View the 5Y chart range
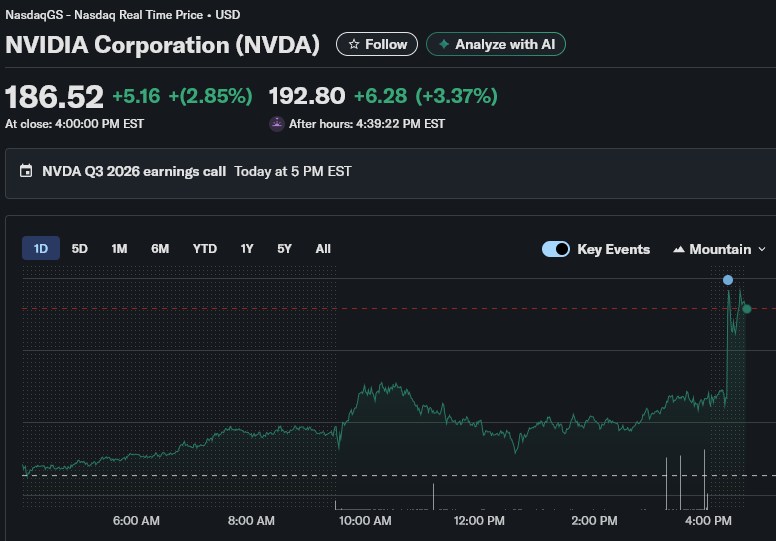This screenshot has height=541, width=776. [x=285, y=249]
